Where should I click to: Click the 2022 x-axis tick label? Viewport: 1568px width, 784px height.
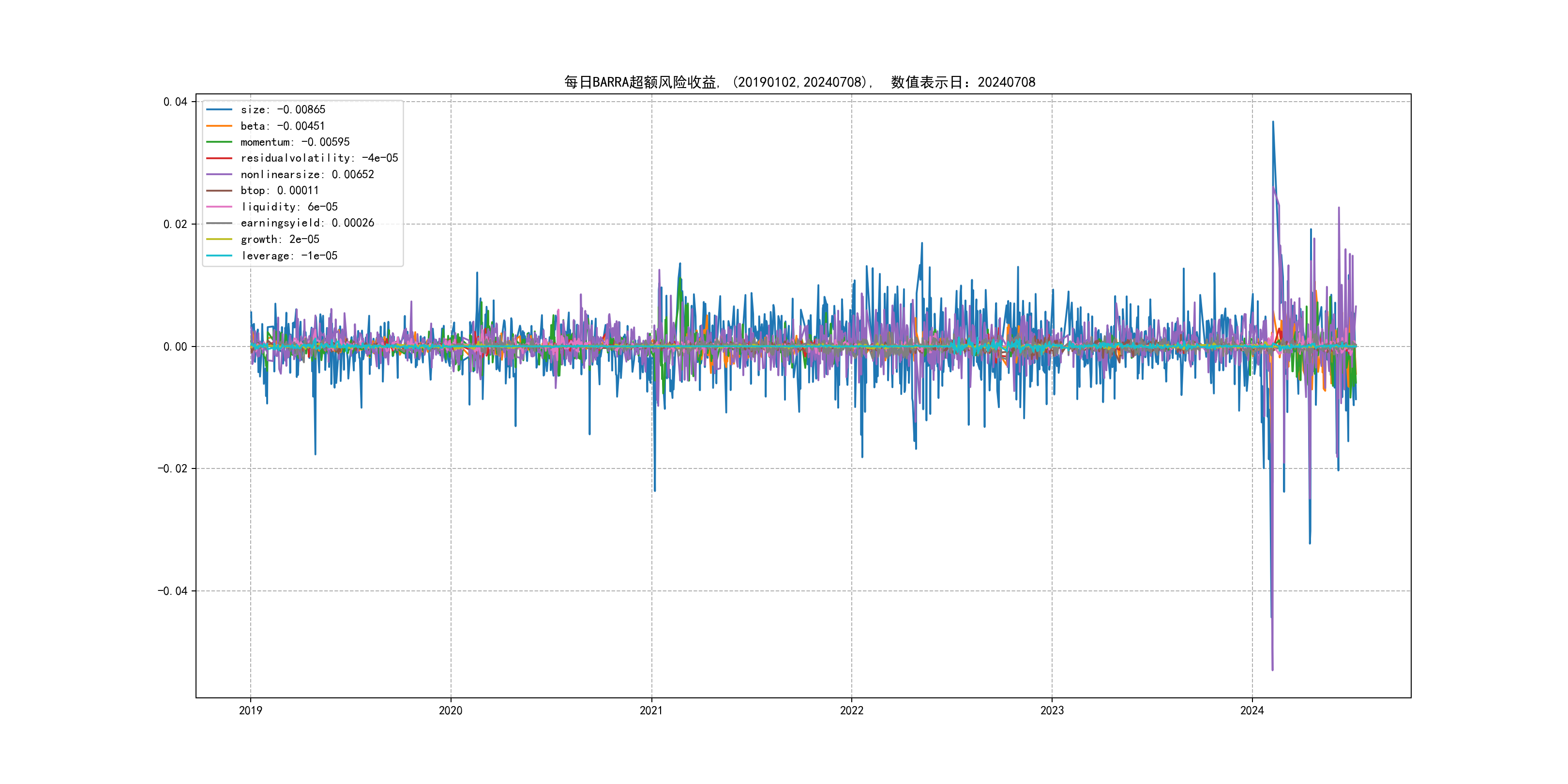click(x=852, y=710)
